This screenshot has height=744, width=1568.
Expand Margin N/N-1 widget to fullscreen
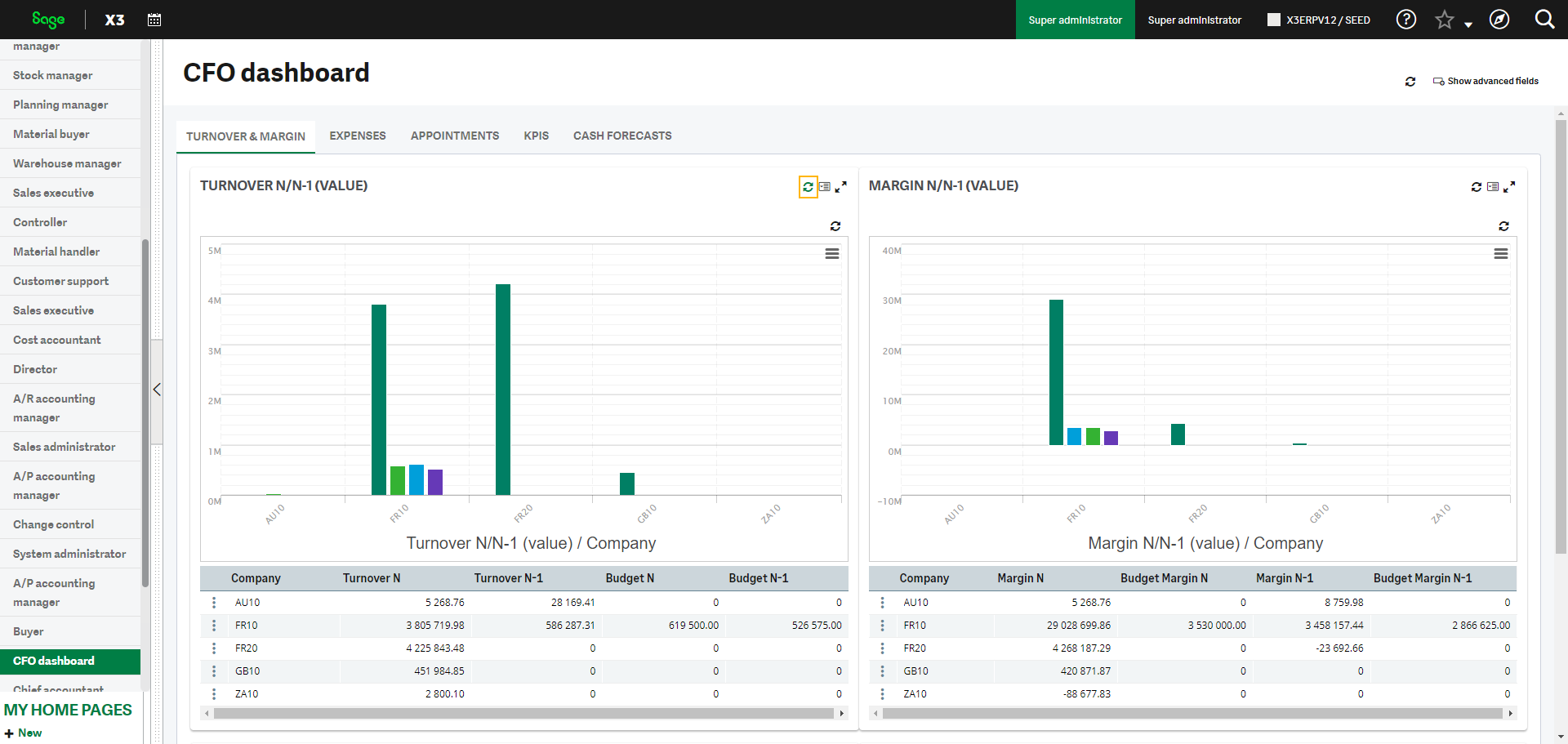1509,187
